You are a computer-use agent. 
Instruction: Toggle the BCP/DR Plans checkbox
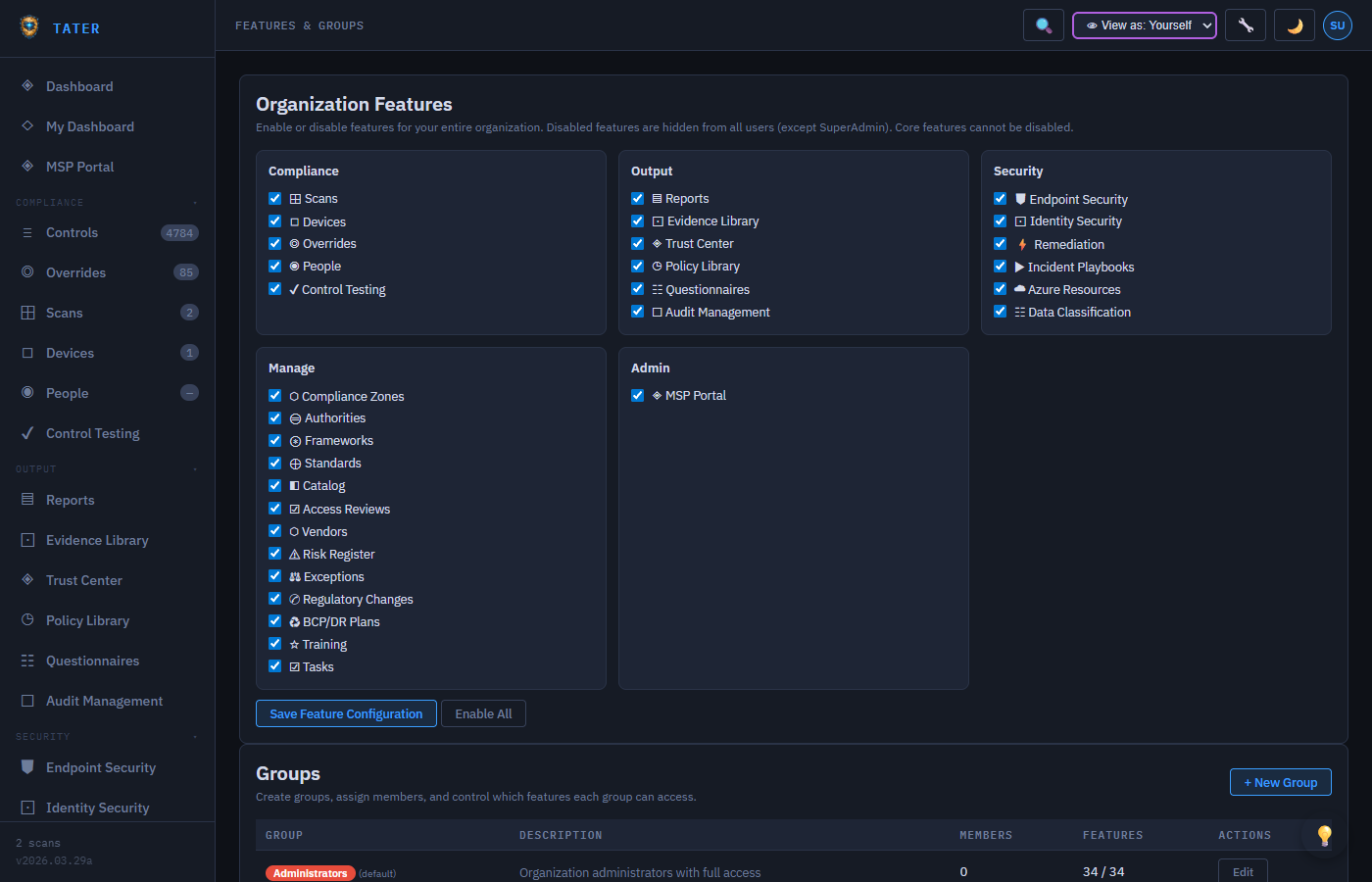pyautogui.click(x=275, y=621)
